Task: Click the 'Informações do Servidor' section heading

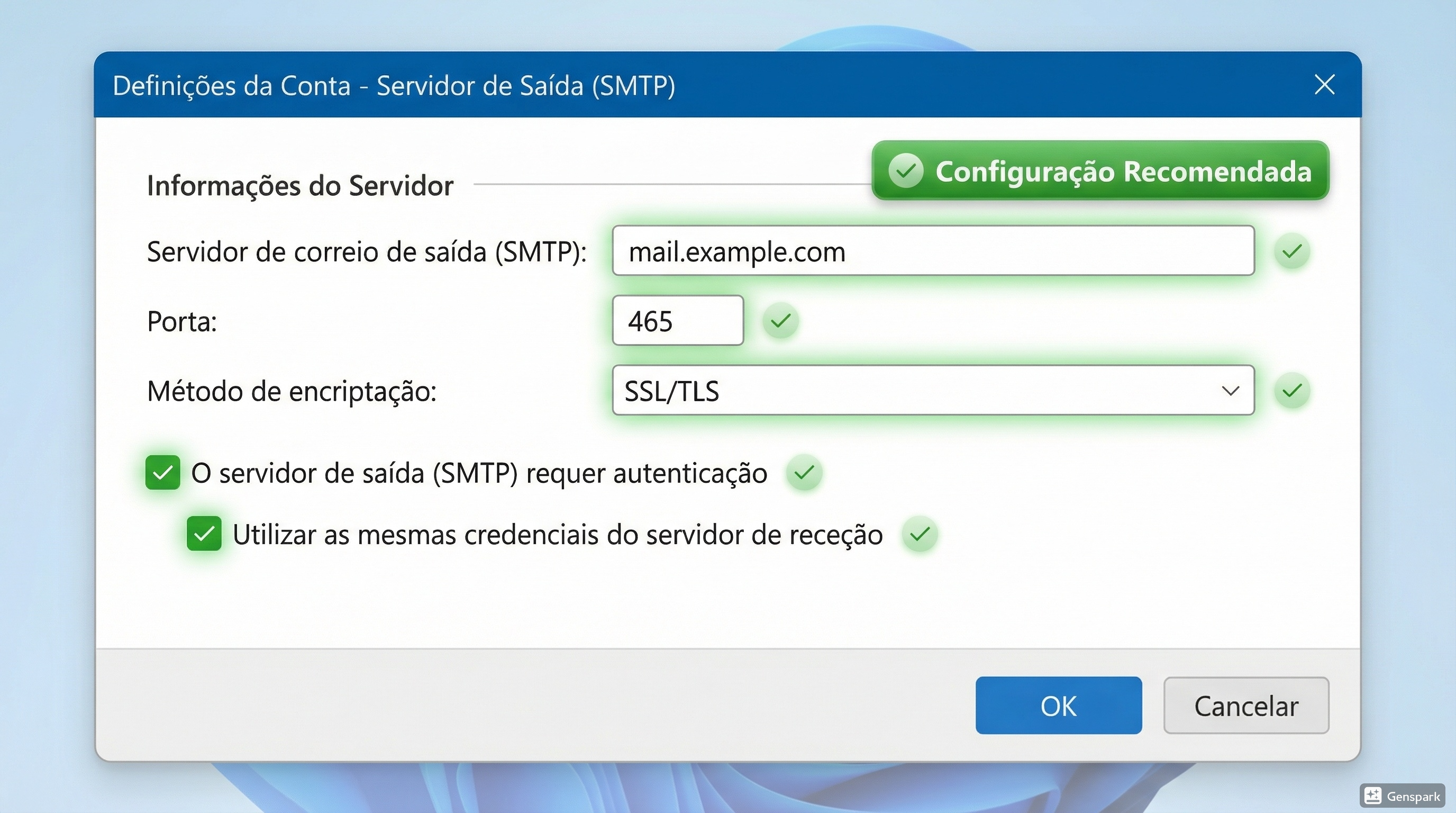Action: tap(300, 186)
